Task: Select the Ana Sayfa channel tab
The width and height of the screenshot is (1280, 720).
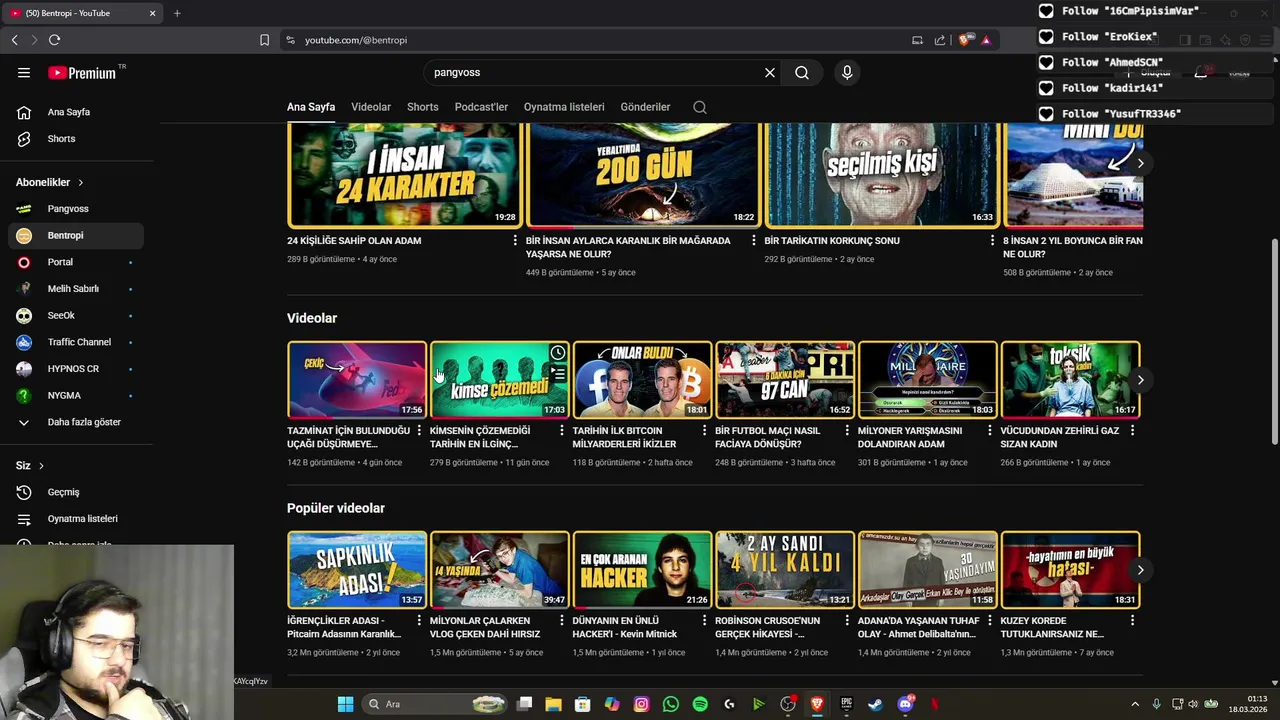Action: click(x=311, y=107)
